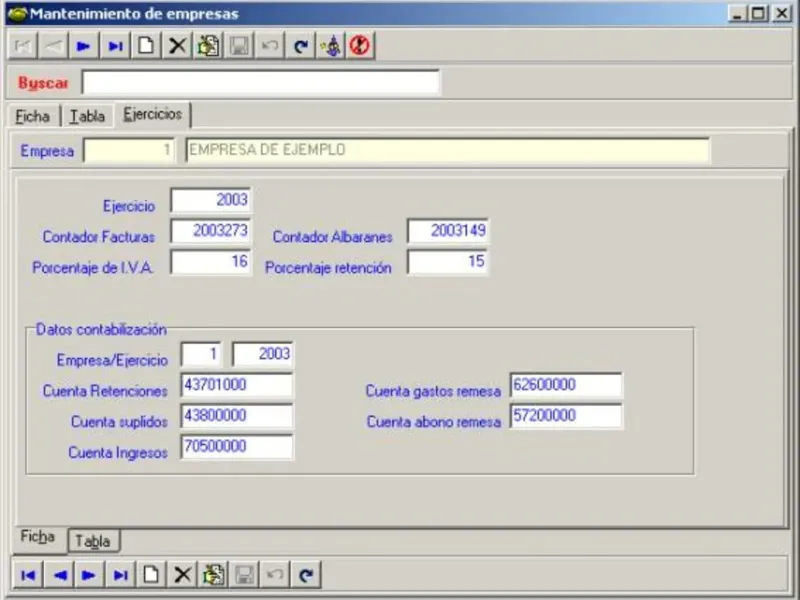Click the Ejercicio field showing 2003
Screen dimensions: 800x600
click(x=211, y=200)
